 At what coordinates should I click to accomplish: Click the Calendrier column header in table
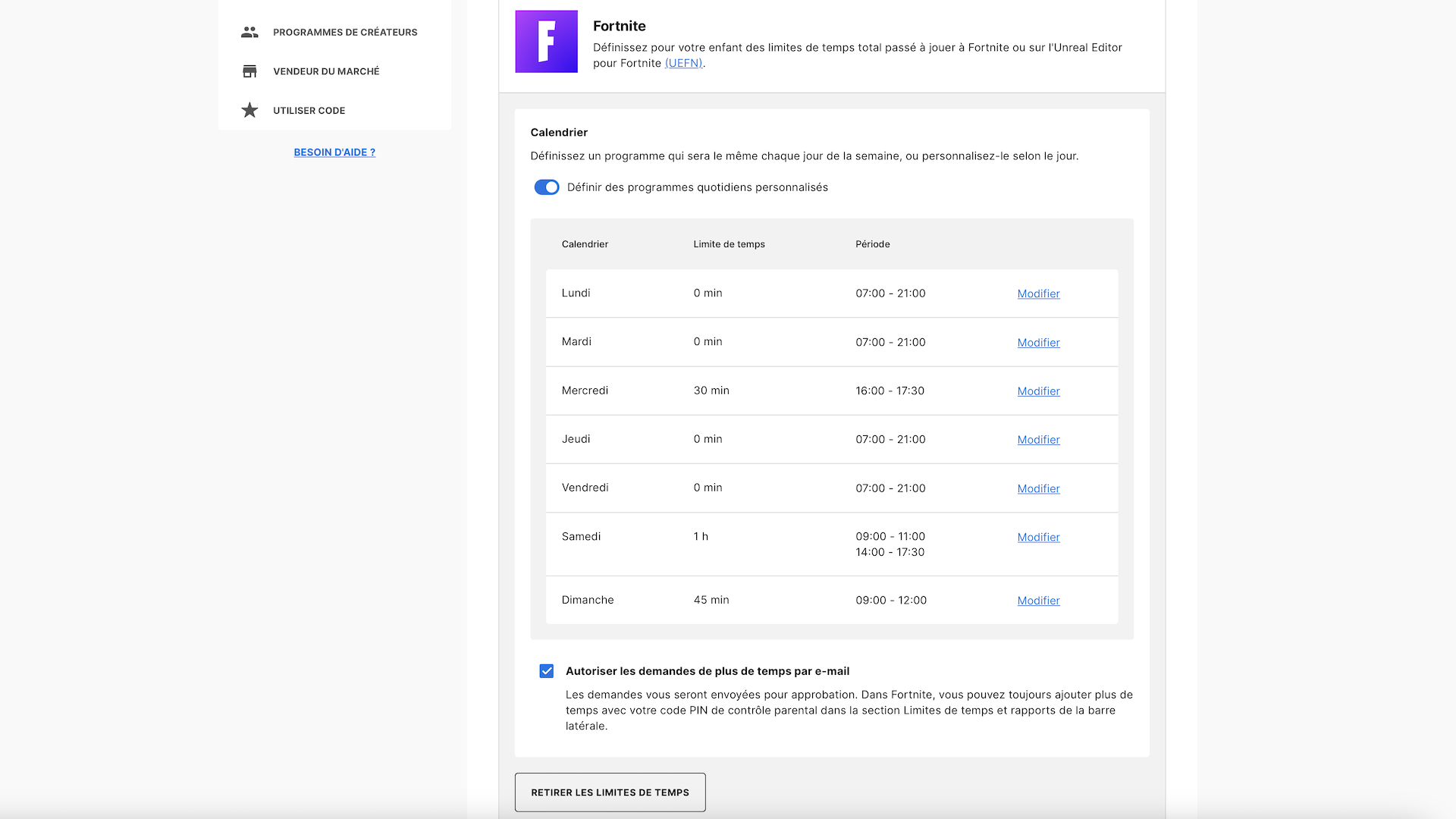tap(585, 244)
